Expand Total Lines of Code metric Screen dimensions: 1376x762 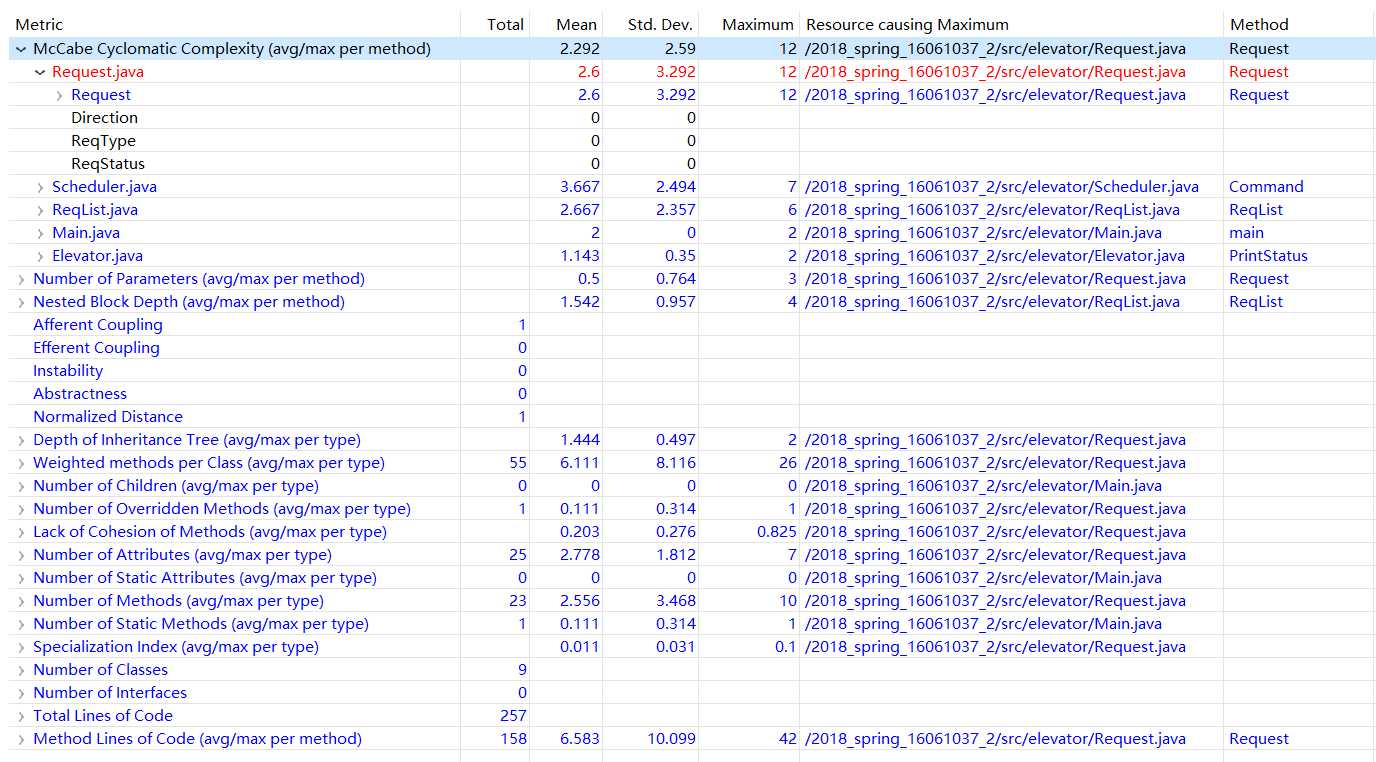(21, 716)
